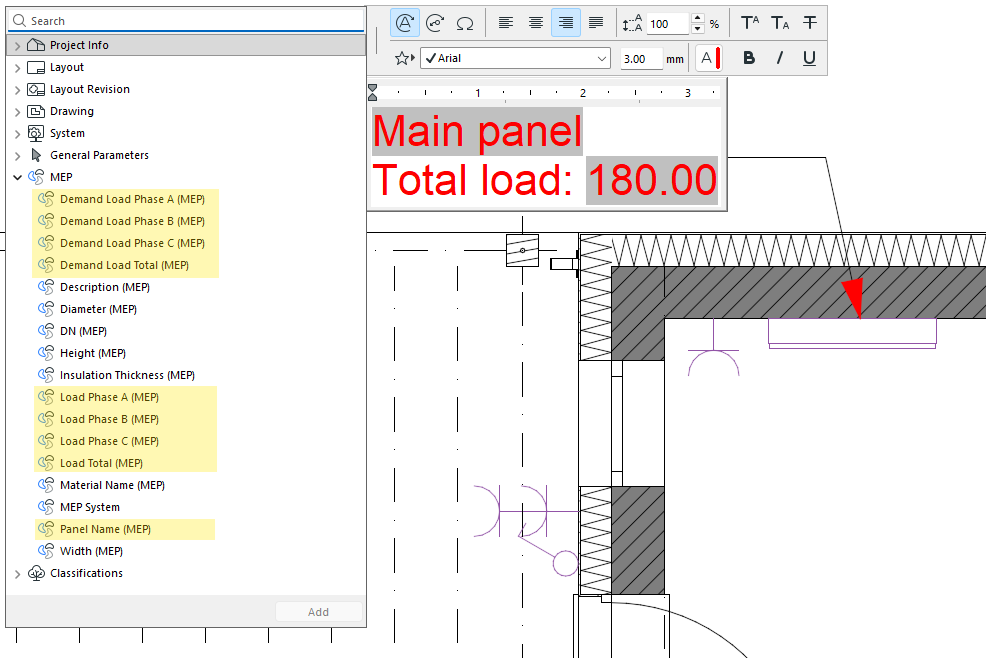Apply superscript formatting
The height and width of the screenshot is (658, 986).
click(750, 23)
